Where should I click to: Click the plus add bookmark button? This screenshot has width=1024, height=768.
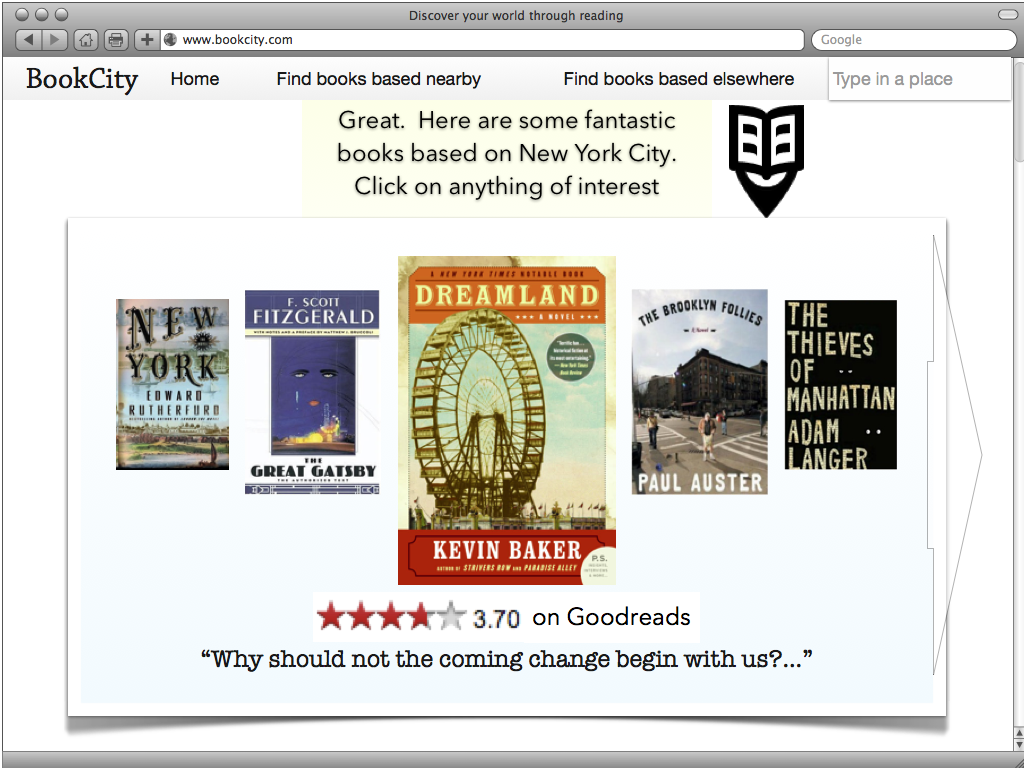click(x=147, y=40)
